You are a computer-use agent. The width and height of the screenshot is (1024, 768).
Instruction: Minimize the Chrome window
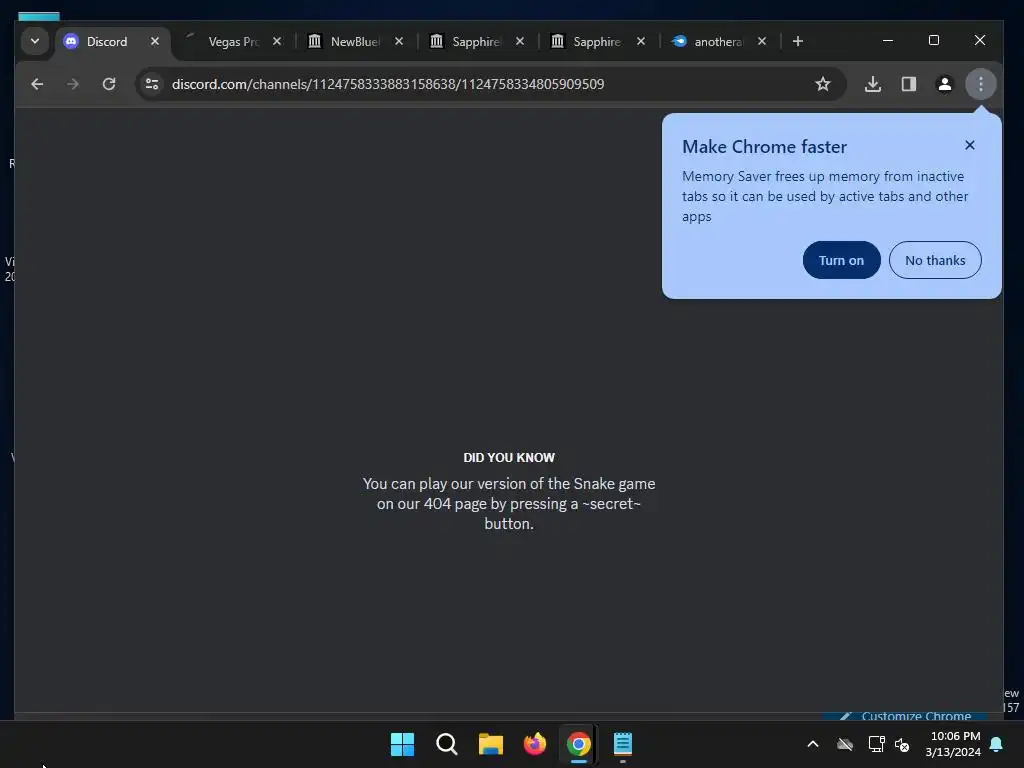point(888,40)
